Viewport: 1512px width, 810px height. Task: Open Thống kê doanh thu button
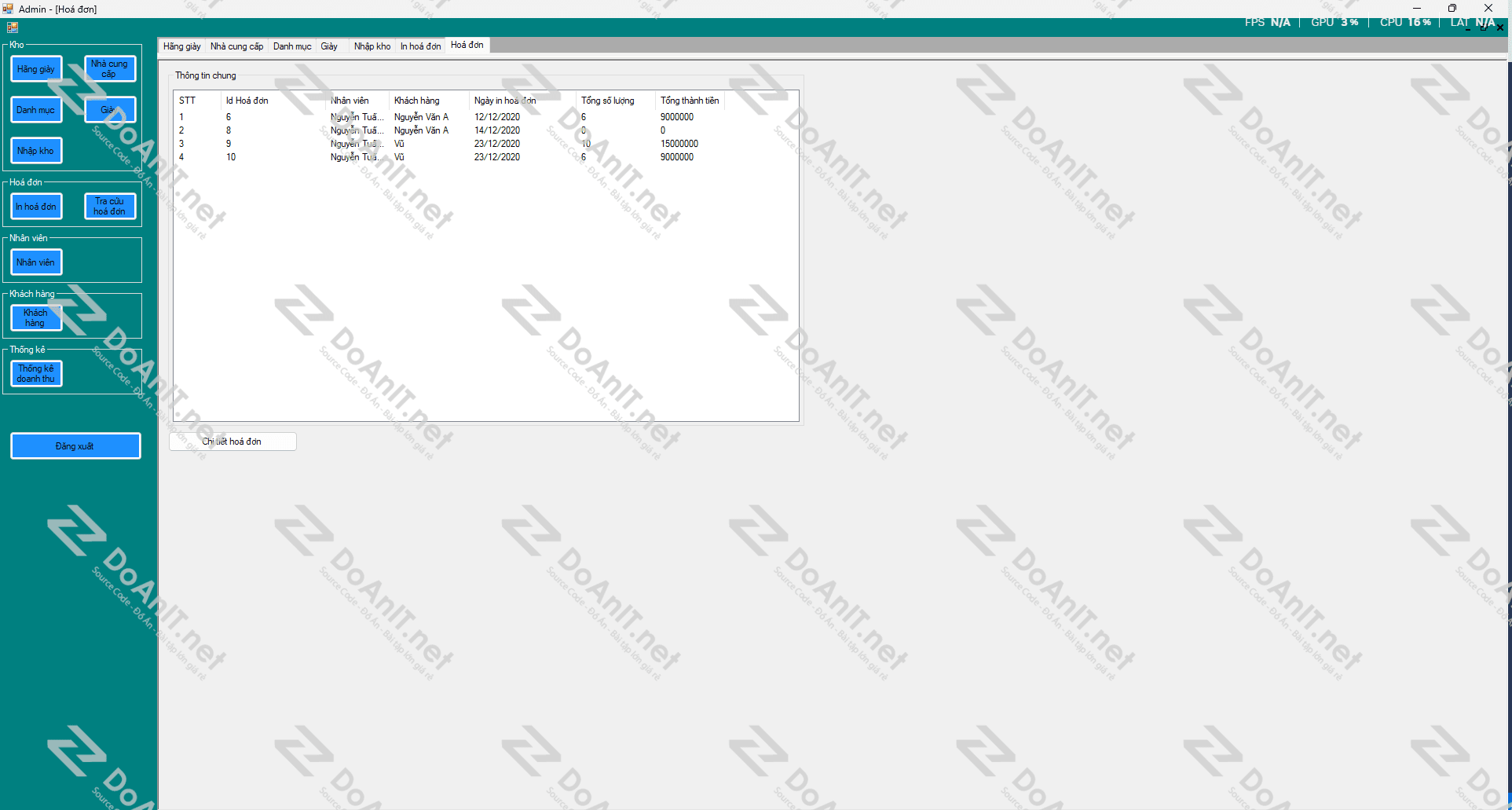pos(36,374)
